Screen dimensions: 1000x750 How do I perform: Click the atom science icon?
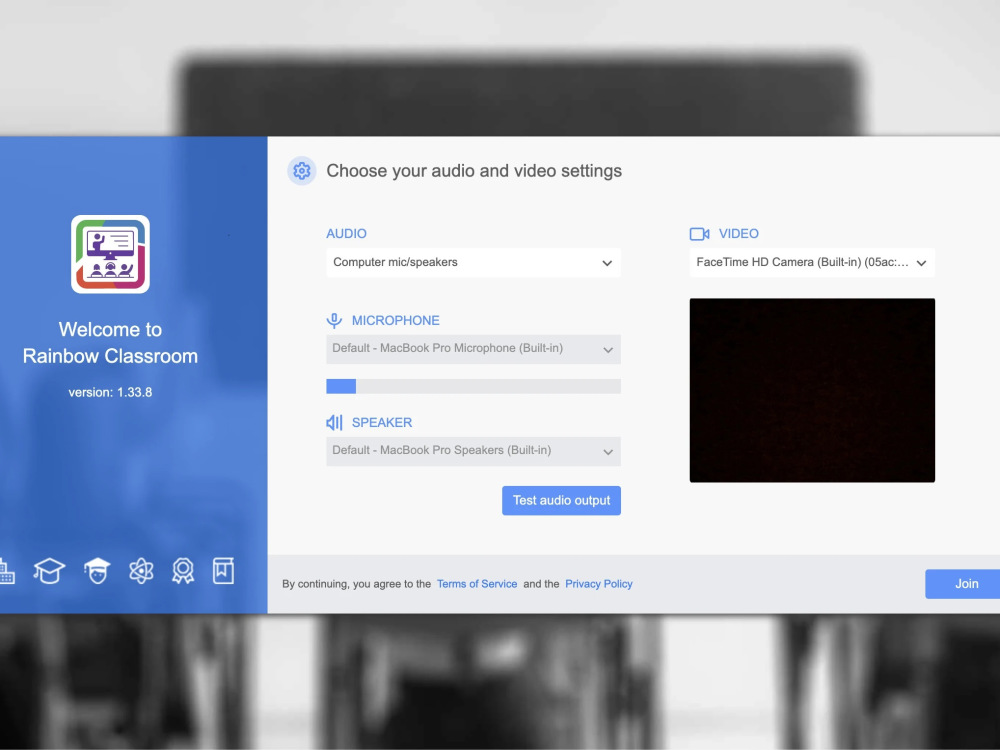[x=141, y=571]
